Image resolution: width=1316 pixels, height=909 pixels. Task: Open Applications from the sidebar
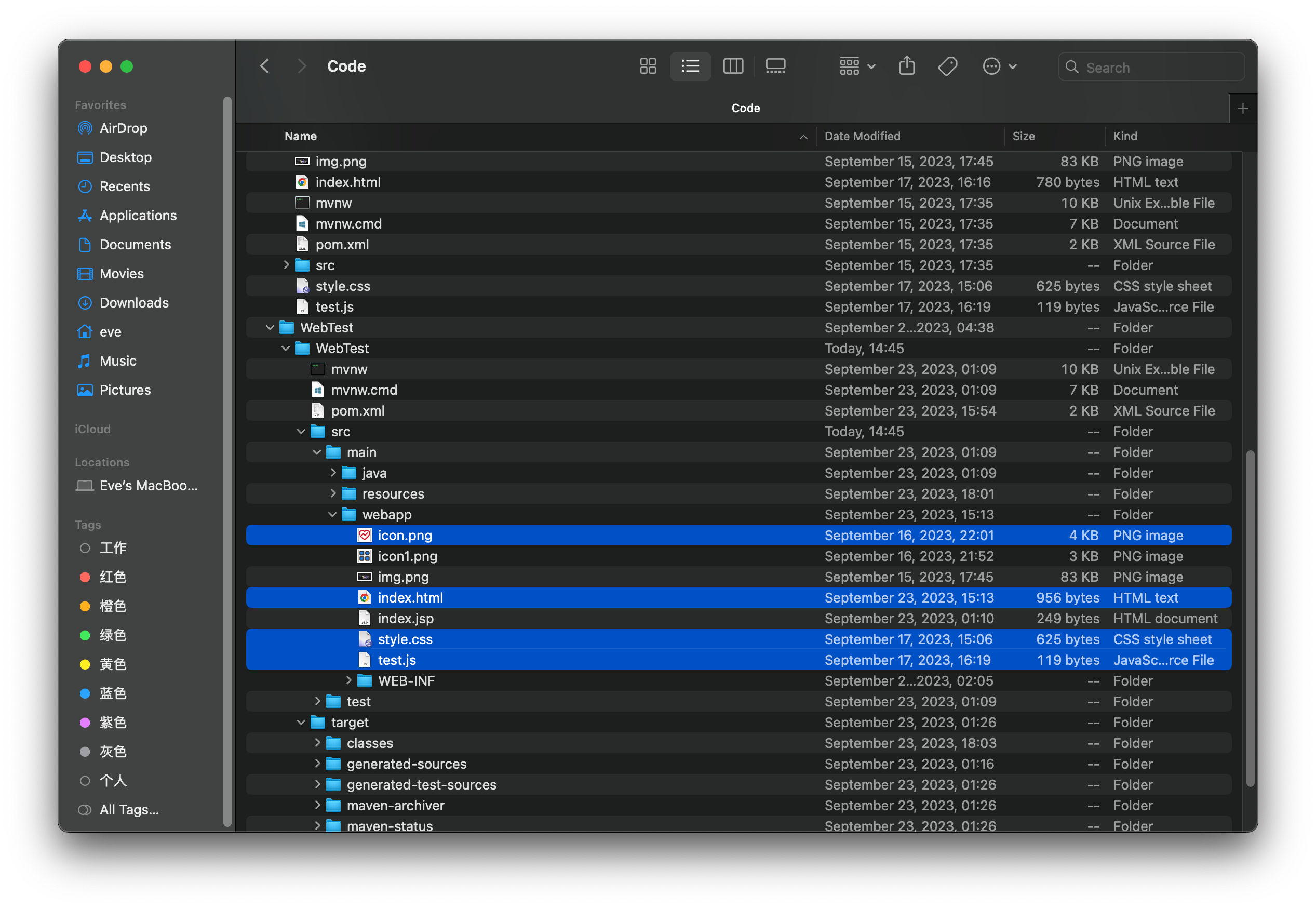[x=138, y=215]
